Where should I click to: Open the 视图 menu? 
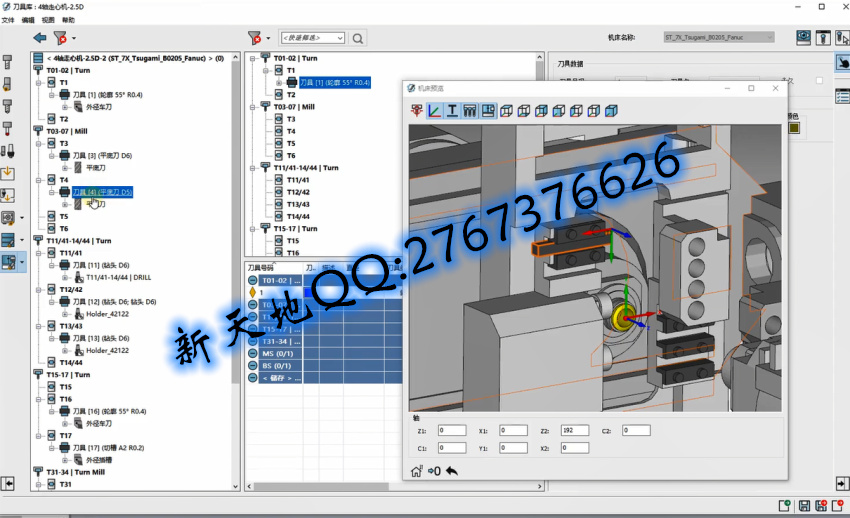48,20
